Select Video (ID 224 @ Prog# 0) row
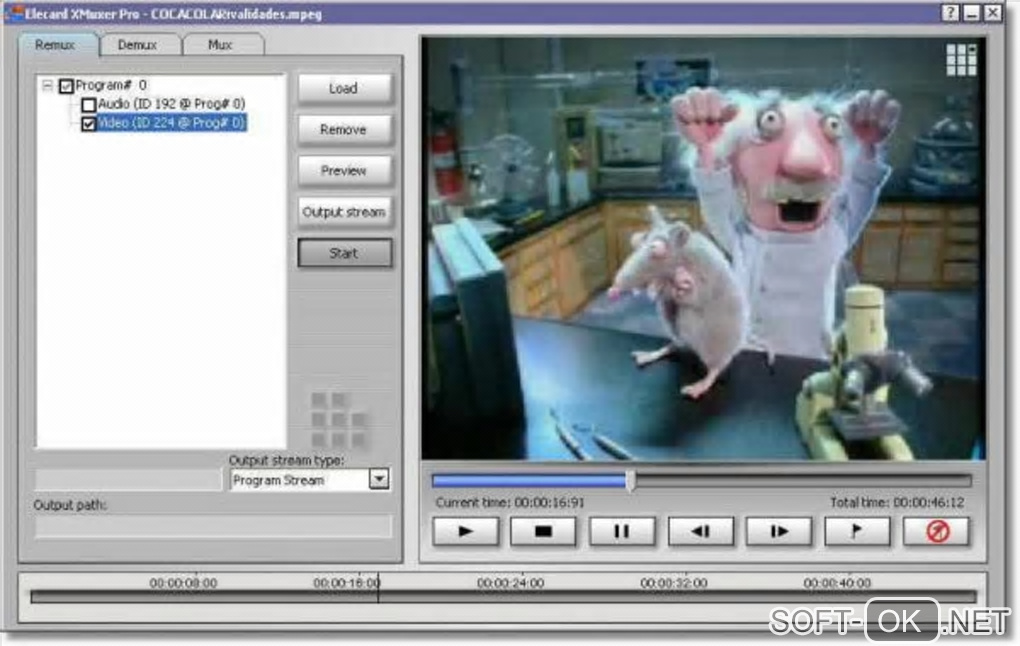Screen dimensions: 1020x646 [172, 123]
